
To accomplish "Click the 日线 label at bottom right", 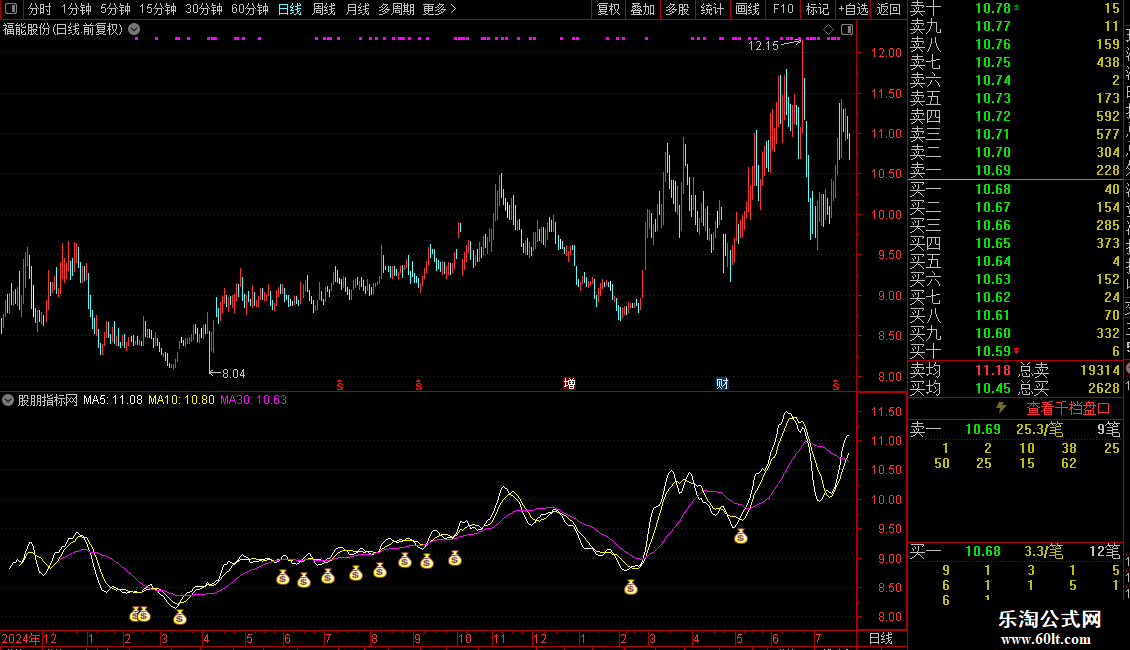I will click(x=881, y=638).
